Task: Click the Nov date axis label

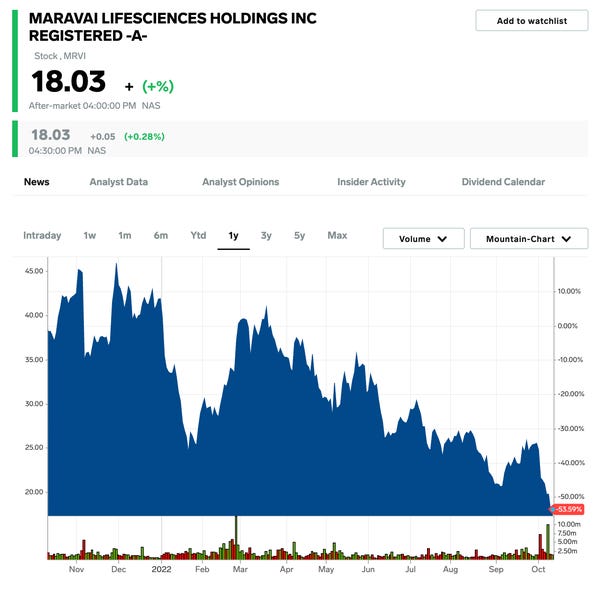Action: pos(77,569)
